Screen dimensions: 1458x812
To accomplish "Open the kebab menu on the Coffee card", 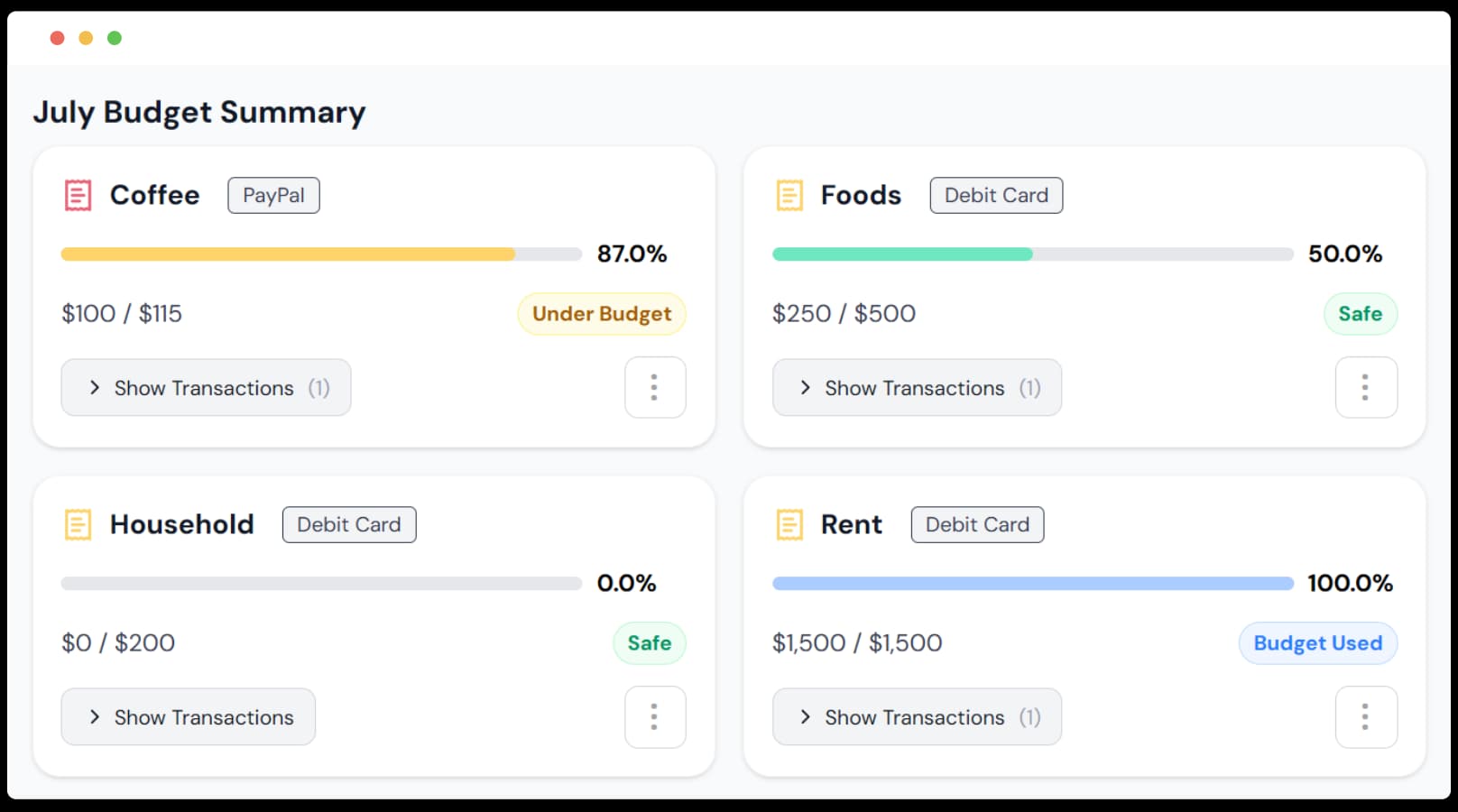I will click(x=655, y=388).
